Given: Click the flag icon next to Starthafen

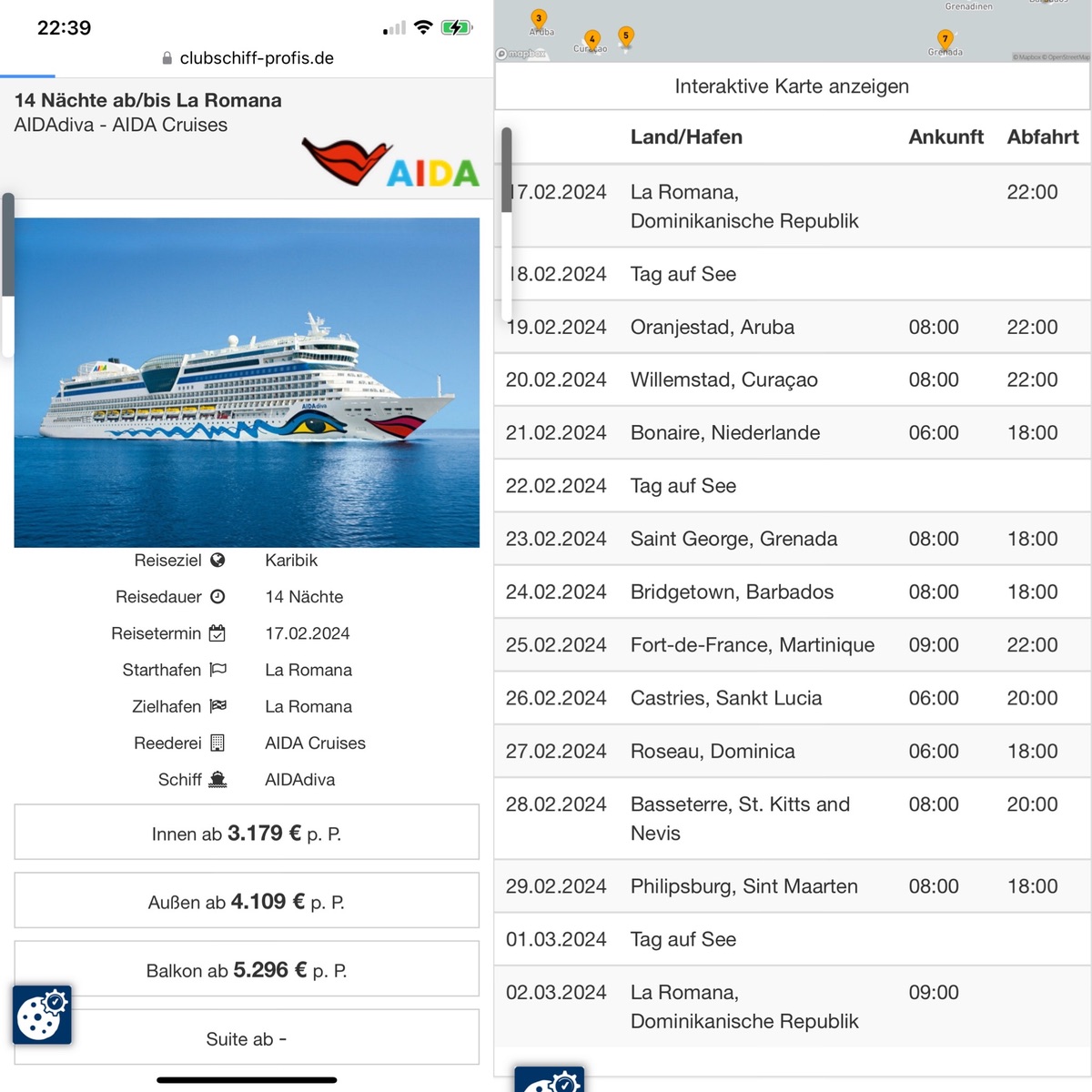Looking at the screenshot, I should point(217,670).
